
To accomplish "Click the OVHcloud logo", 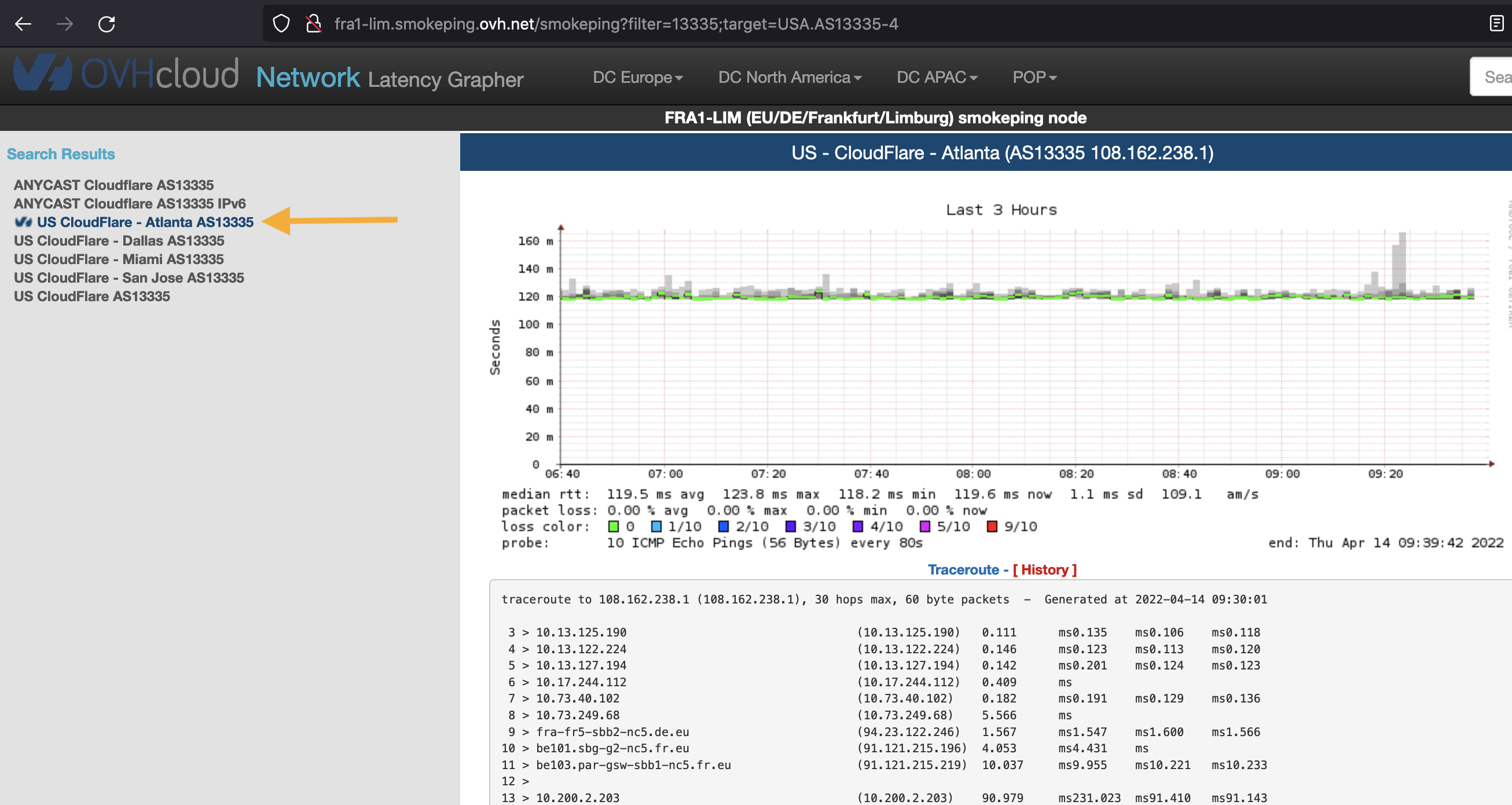I will (x=126, y=74).
